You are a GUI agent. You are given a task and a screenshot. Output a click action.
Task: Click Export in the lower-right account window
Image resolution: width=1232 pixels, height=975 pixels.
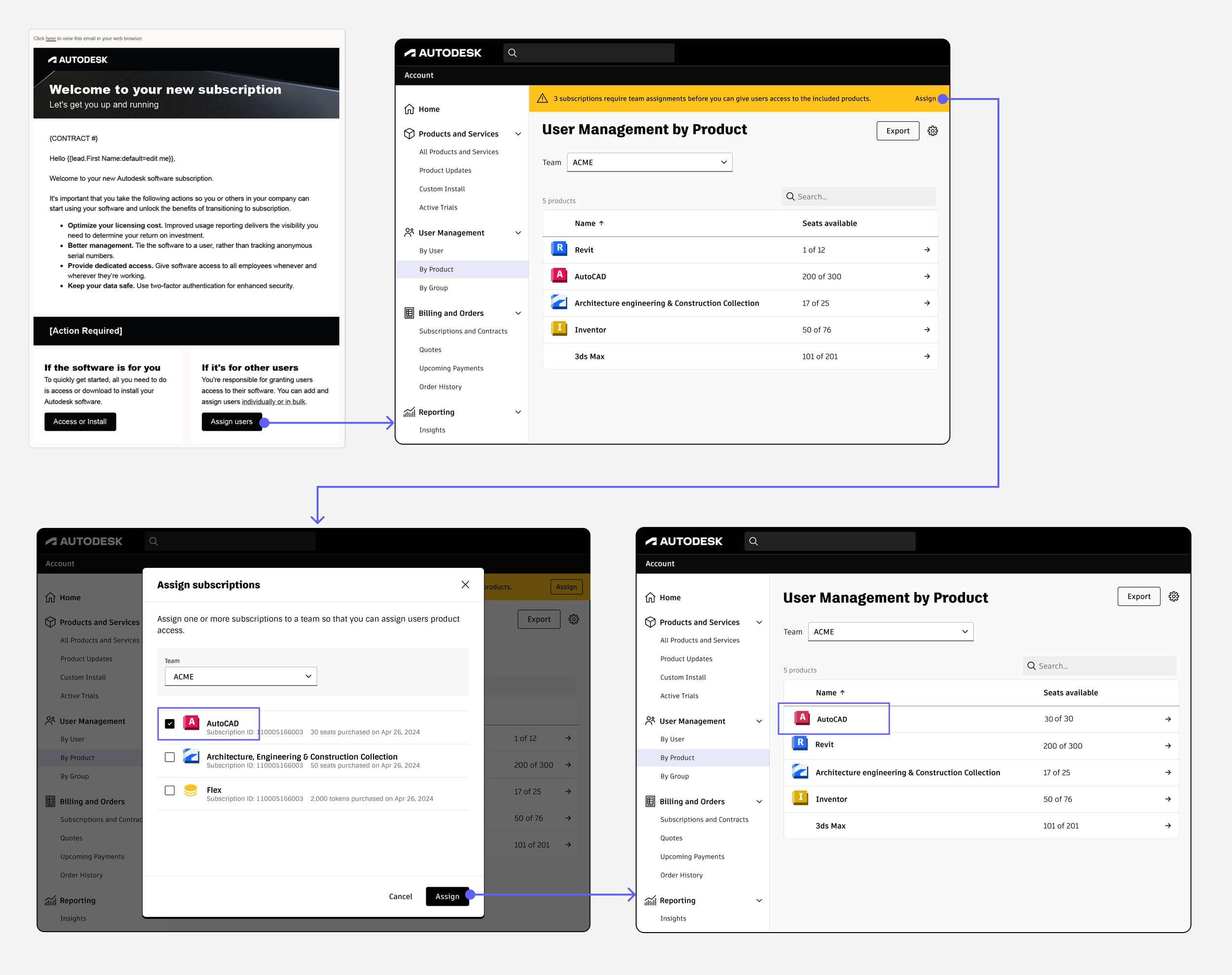pos(1138,596)
